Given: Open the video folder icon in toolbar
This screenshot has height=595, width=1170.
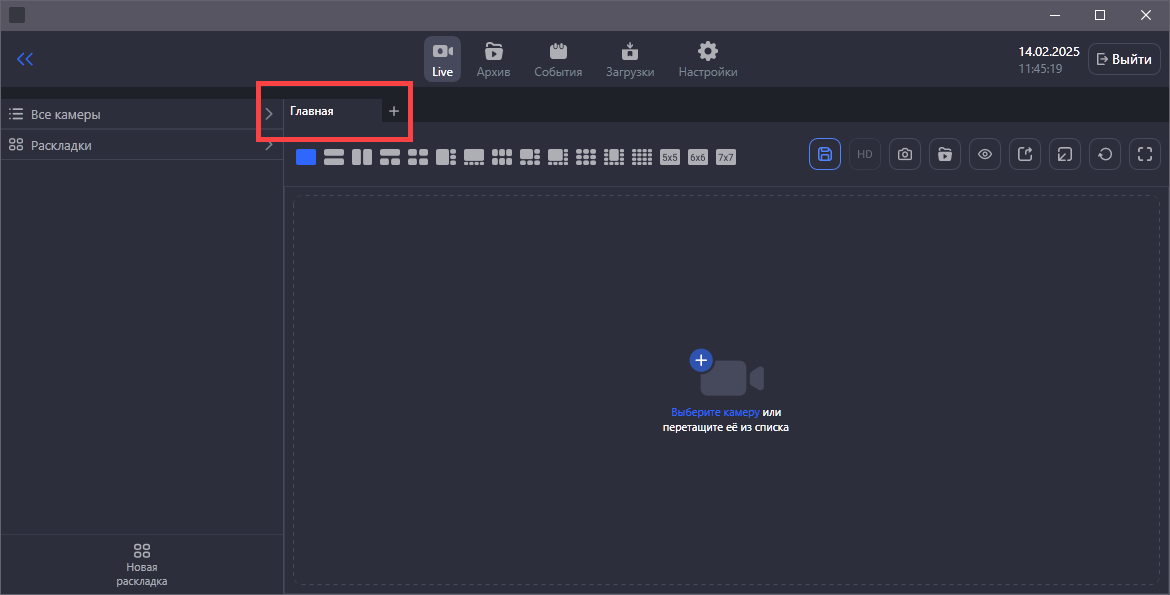Looking at the screenshot, I should [944, 154].
